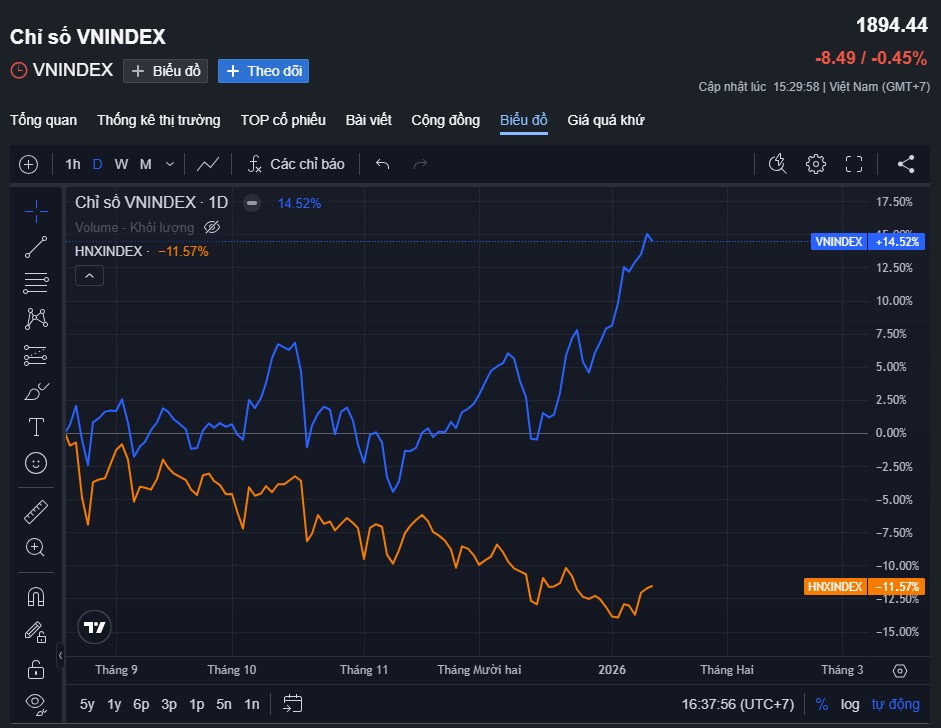
Task: Toggle Volume indicator visibility eye icon
Action: (x=211, y=227)
